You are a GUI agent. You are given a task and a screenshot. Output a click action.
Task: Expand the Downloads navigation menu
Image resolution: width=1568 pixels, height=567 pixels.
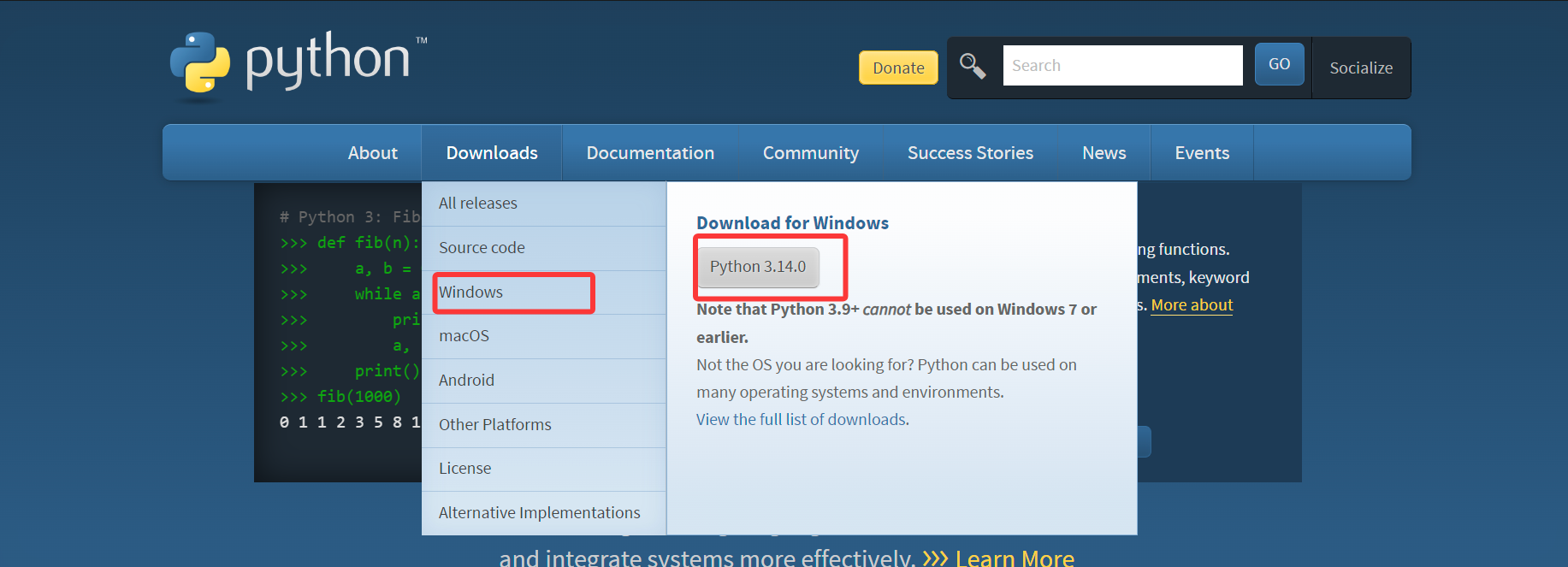tap(492, 153)
